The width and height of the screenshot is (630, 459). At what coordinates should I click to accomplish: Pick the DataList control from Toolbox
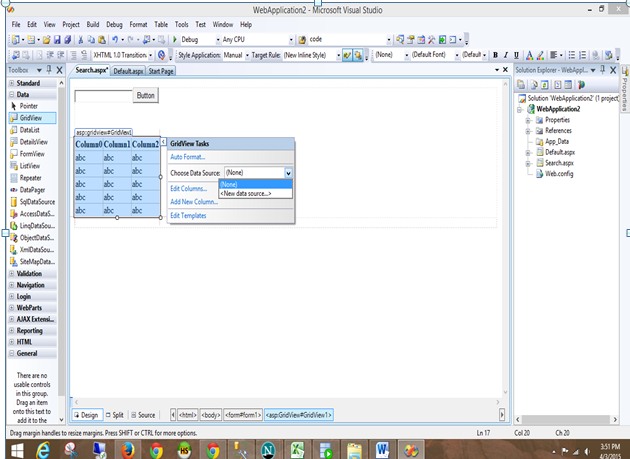(30, 130)
